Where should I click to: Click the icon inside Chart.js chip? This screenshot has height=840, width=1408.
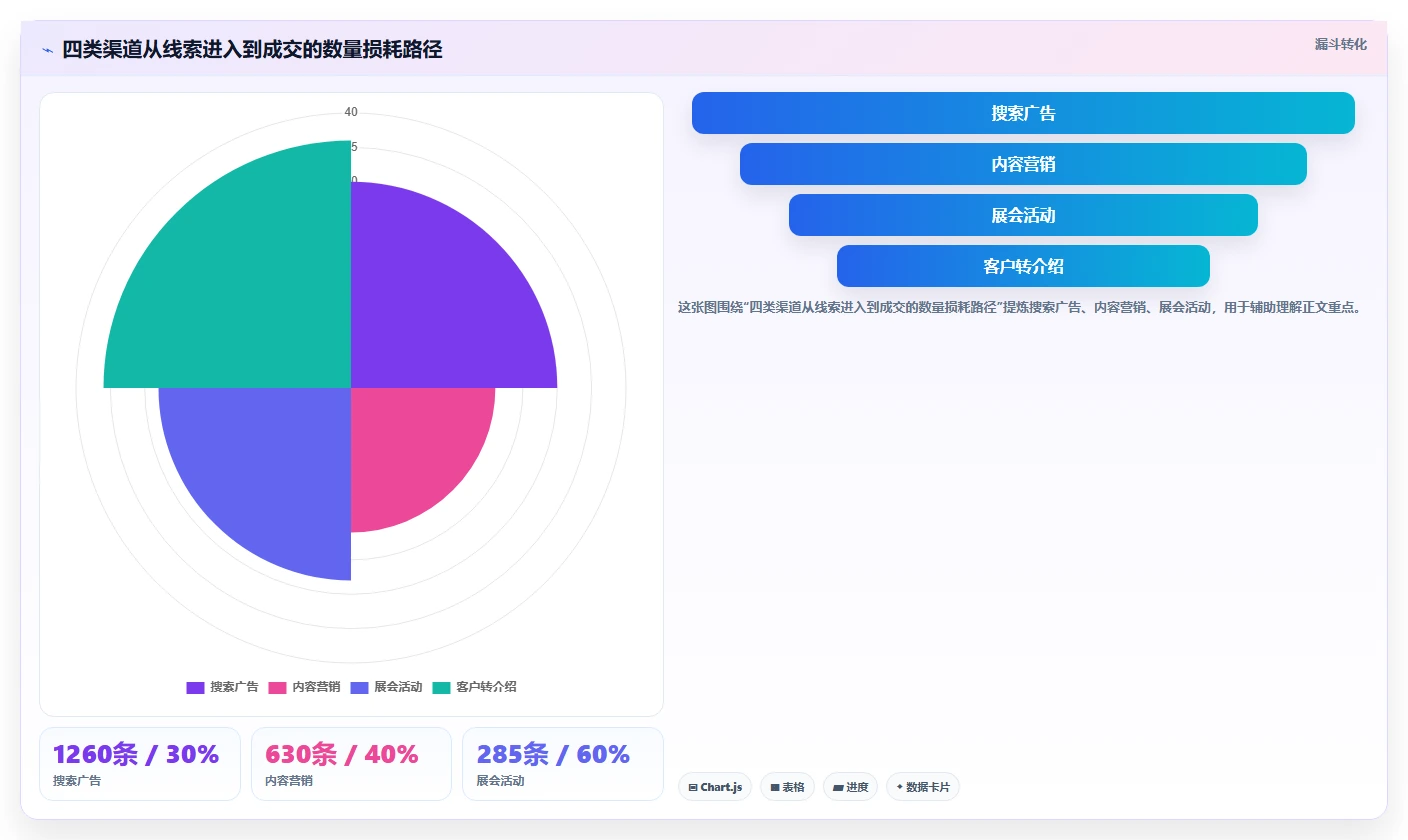693,788
